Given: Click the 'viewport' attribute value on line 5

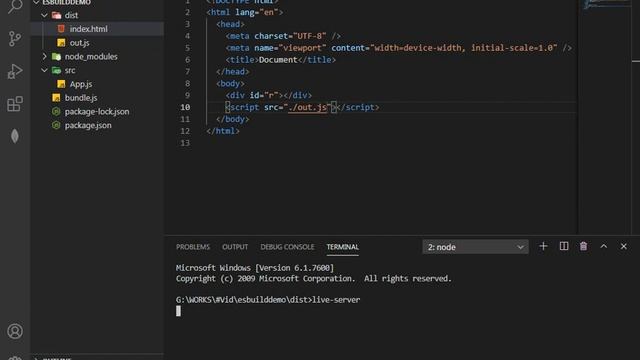Looking at the screenshot, I should pos(302,48).
